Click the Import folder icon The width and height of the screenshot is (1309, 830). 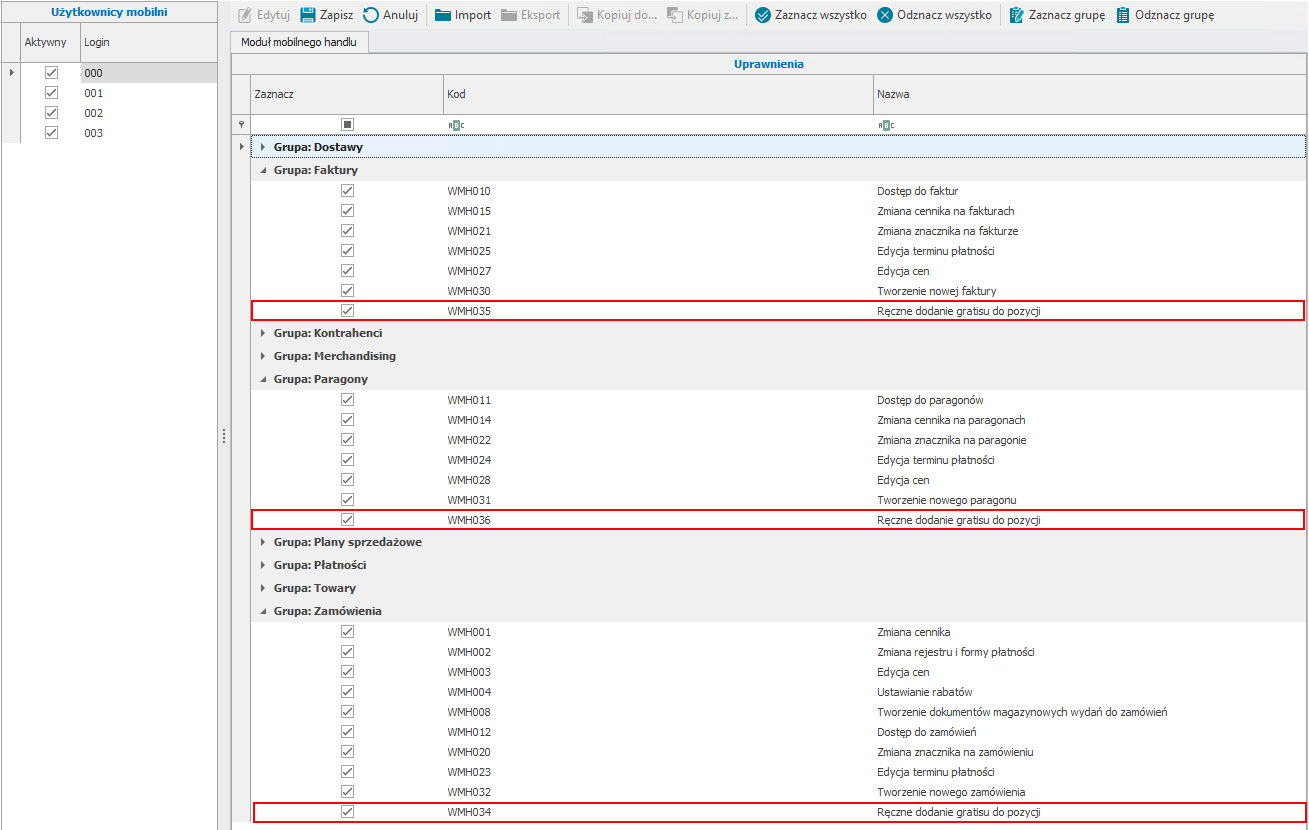click(x=443, y=15)
